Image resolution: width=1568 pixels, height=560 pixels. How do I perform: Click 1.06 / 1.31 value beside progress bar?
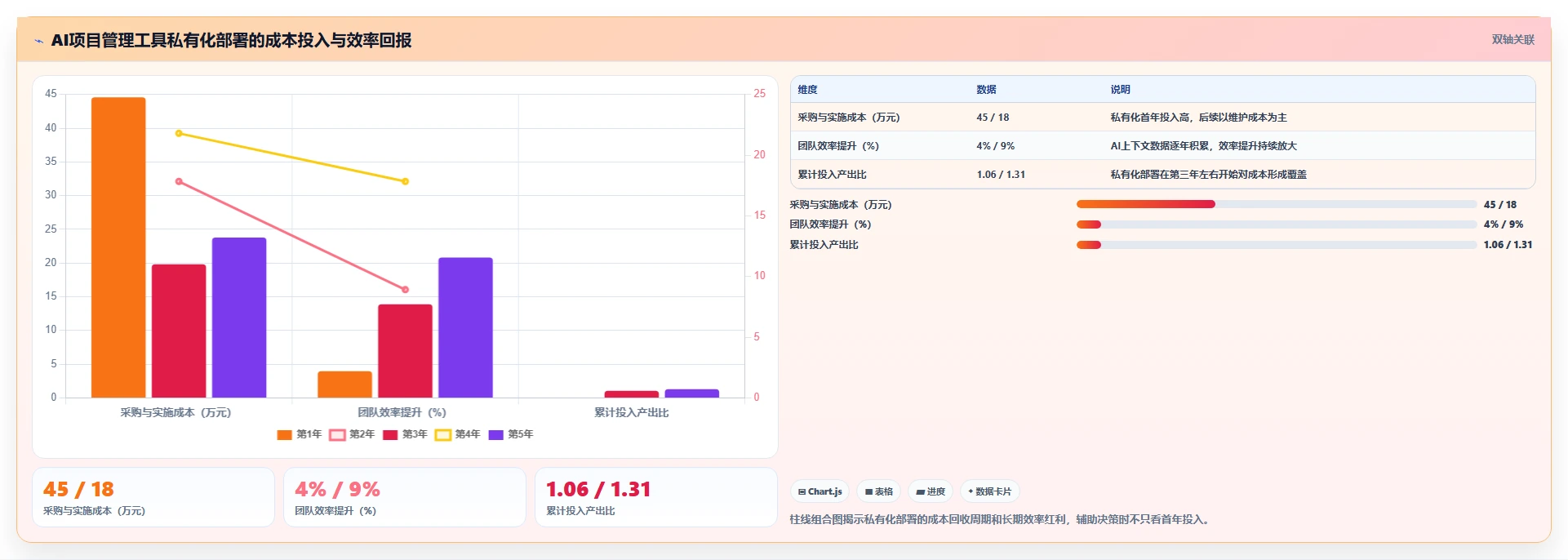[1508, 245]
